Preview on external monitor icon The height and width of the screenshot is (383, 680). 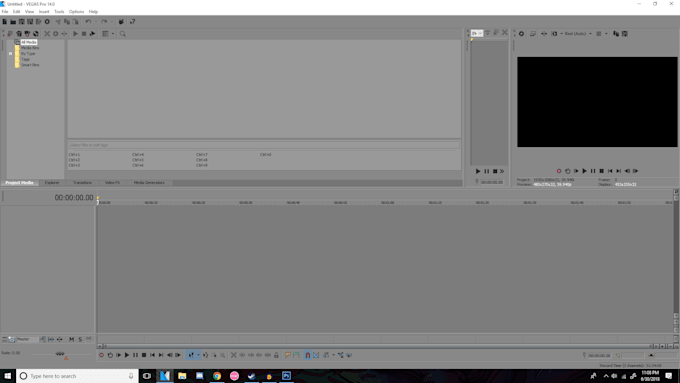[533, 34]
